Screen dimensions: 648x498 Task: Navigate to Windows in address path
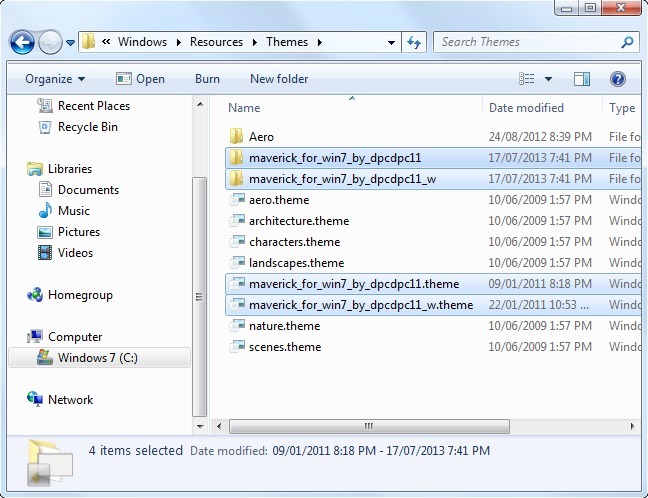coord(142,42)
